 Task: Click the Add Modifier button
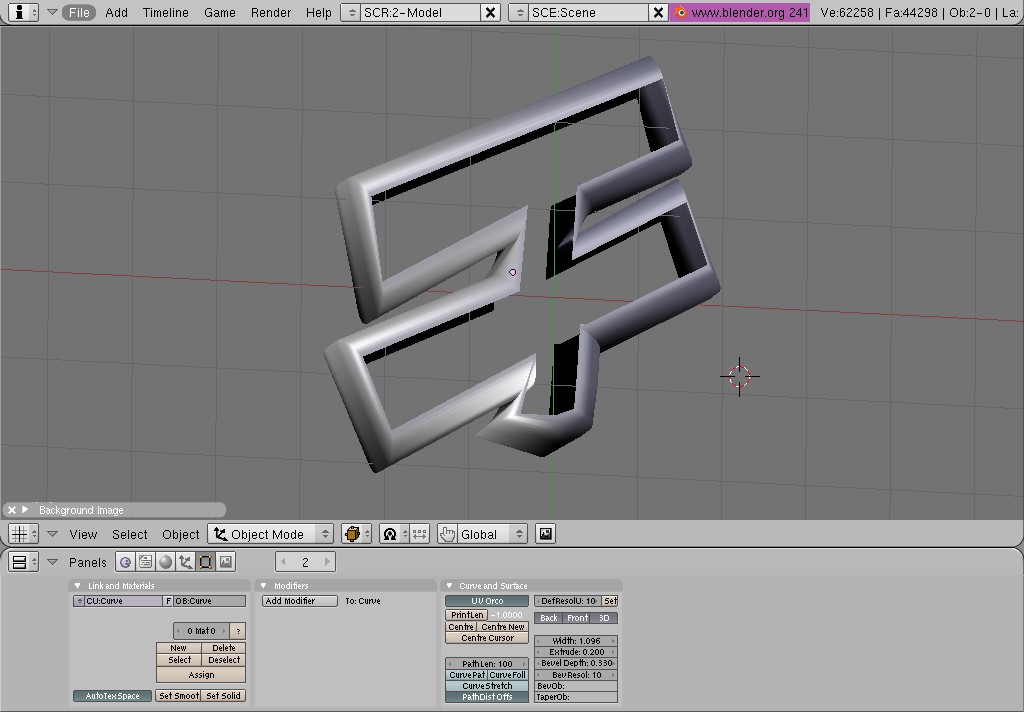point(299,601)
